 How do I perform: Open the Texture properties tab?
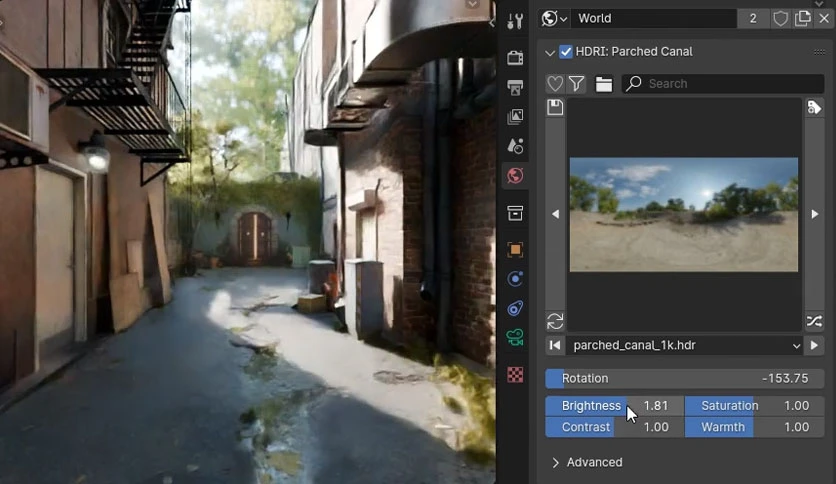(515, 375)
